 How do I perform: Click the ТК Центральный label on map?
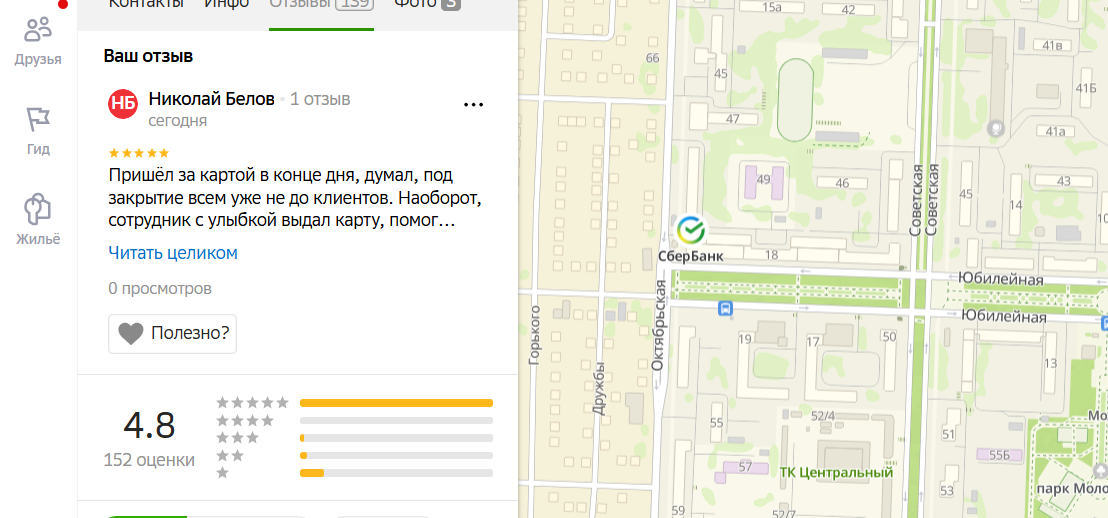point(836,473)
